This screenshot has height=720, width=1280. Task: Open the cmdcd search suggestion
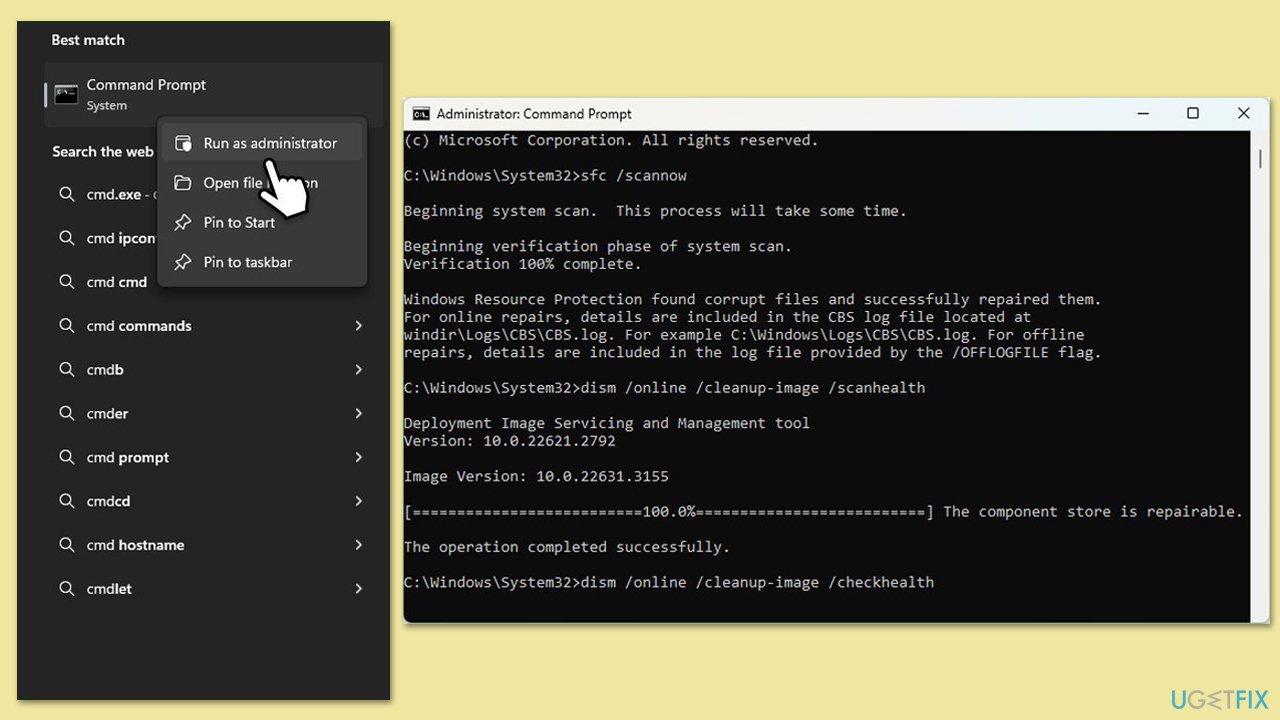[108, 501]
